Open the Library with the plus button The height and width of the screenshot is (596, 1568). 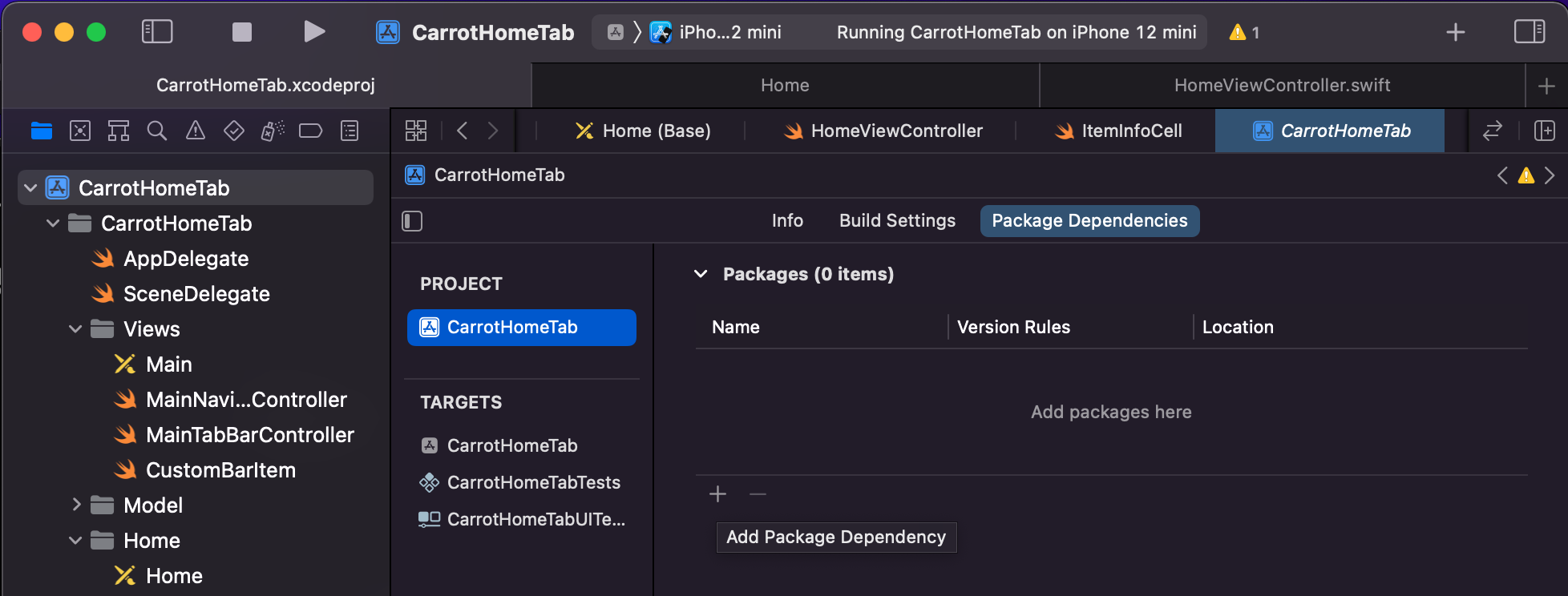pyautogui.click(x=1456, y=32)
